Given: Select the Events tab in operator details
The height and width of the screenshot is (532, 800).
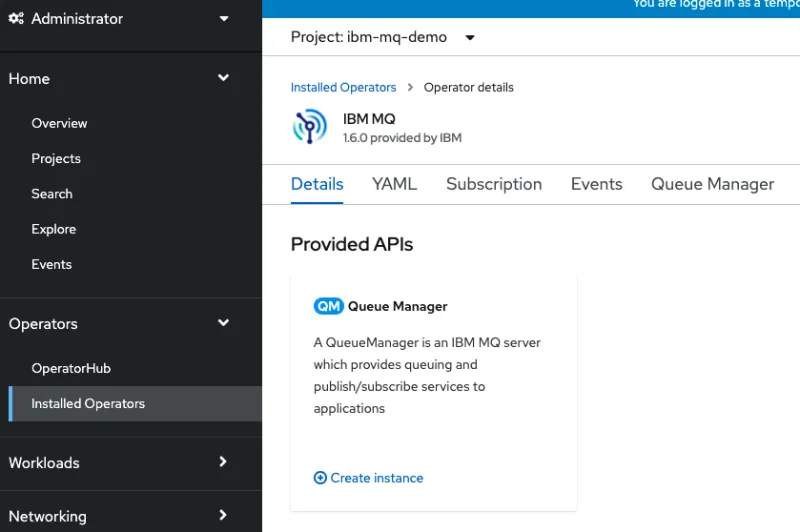Looking at the screenshot, I should tap(596, 184).
